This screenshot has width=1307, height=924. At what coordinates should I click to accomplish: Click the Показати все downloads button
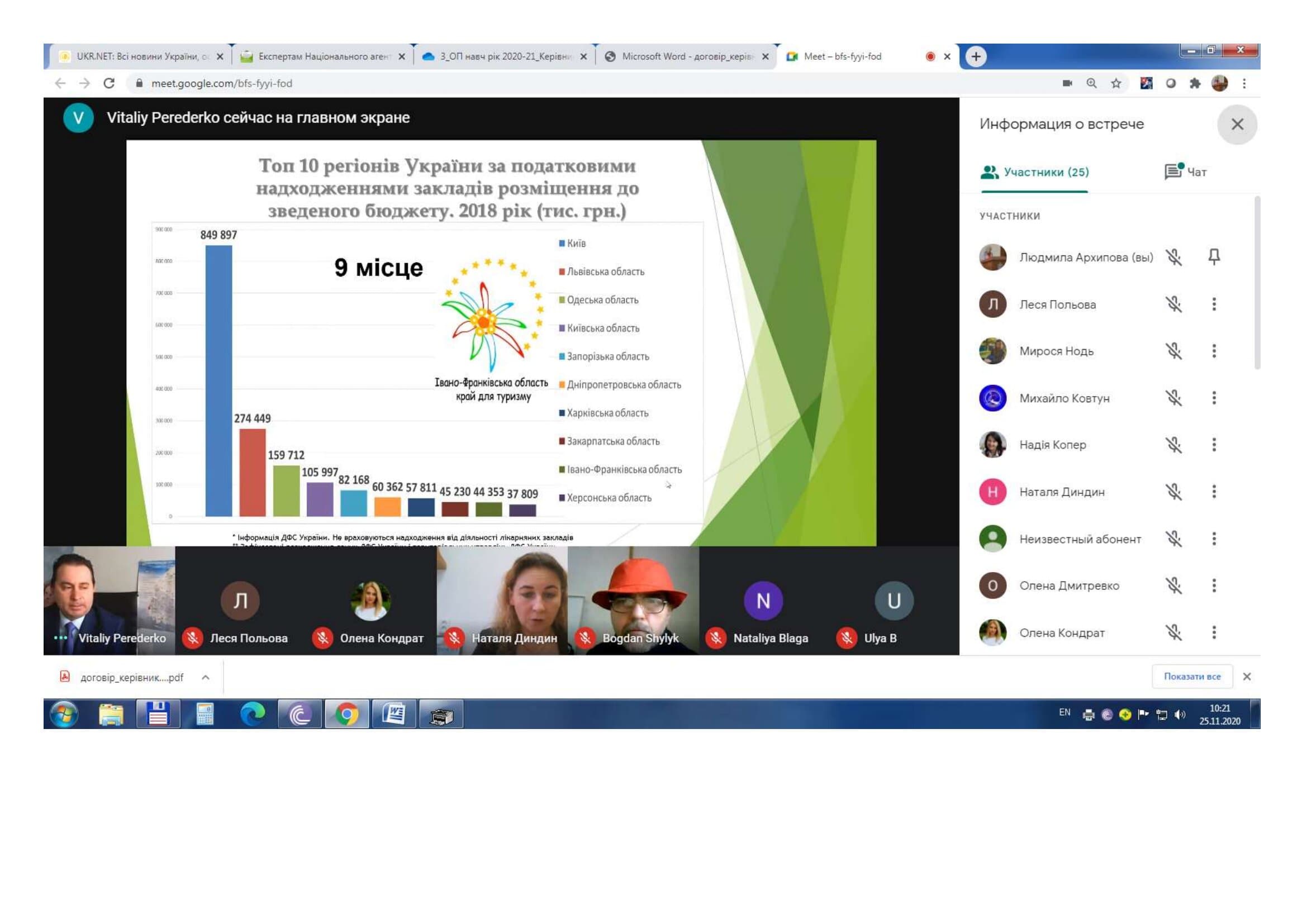tap(1191, 677)
